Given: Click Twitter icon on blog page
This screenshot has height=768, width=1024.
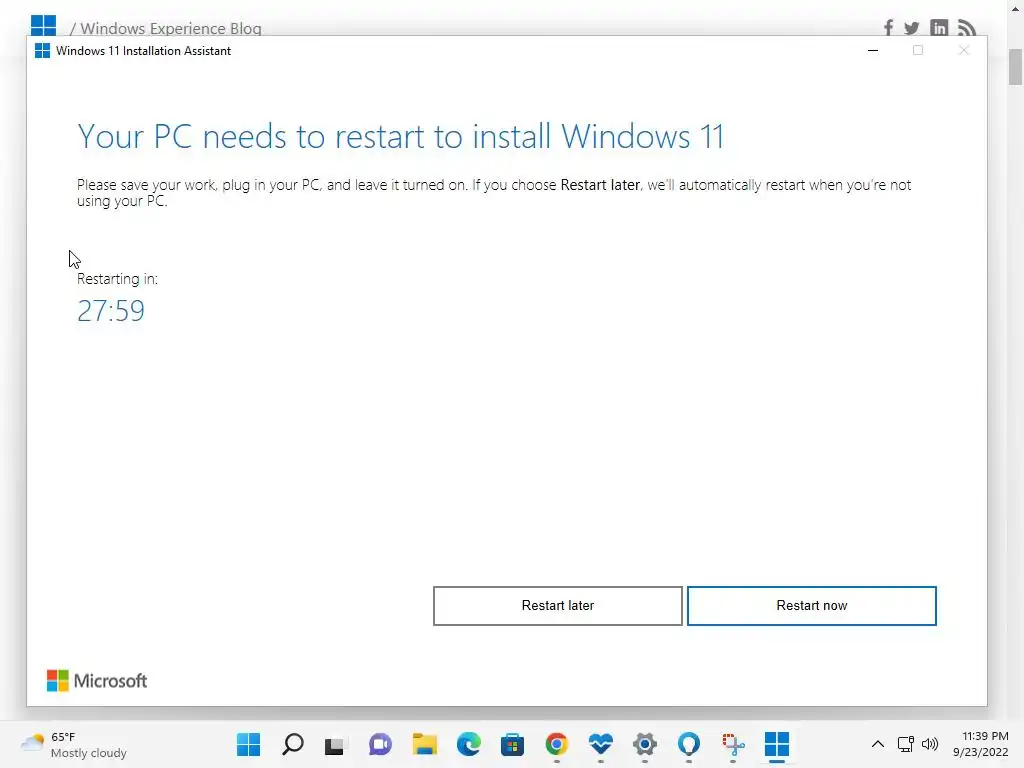Looking at the screenshot, I should [912, 28].
